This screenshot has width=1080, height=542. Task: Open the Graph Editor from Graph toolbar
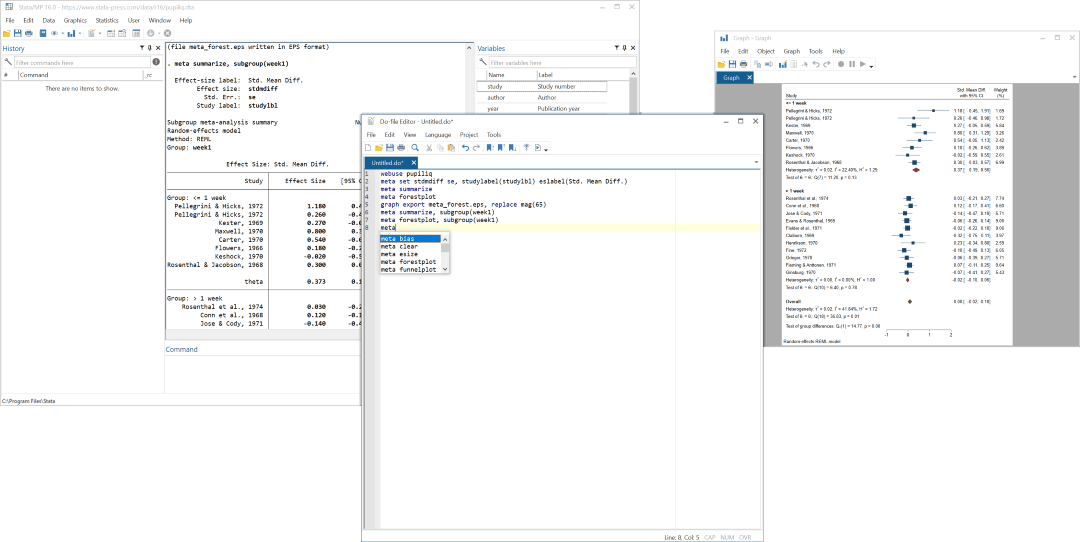(781, 64)
